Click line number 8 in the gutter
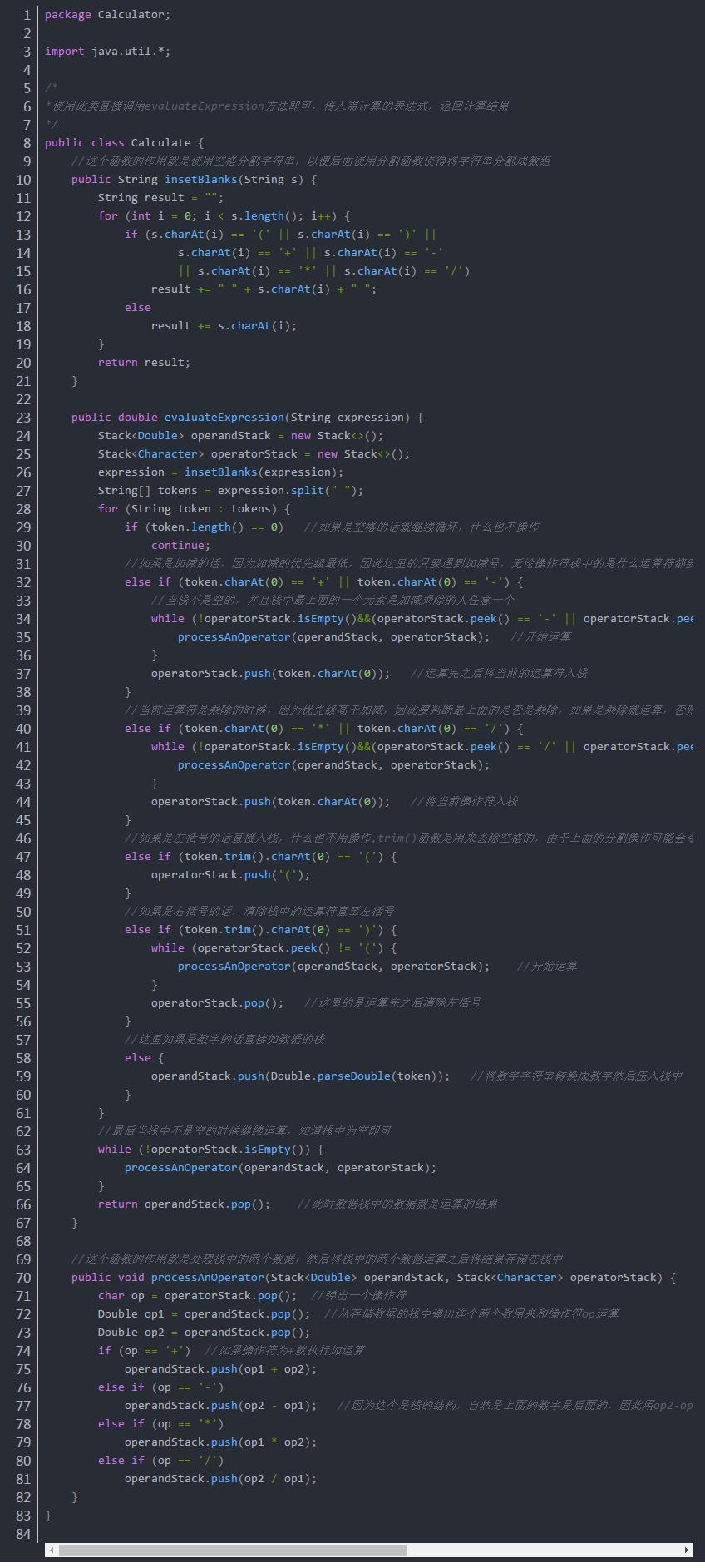Viewport: 705px width, 1568px height. [x=27, y=142]
